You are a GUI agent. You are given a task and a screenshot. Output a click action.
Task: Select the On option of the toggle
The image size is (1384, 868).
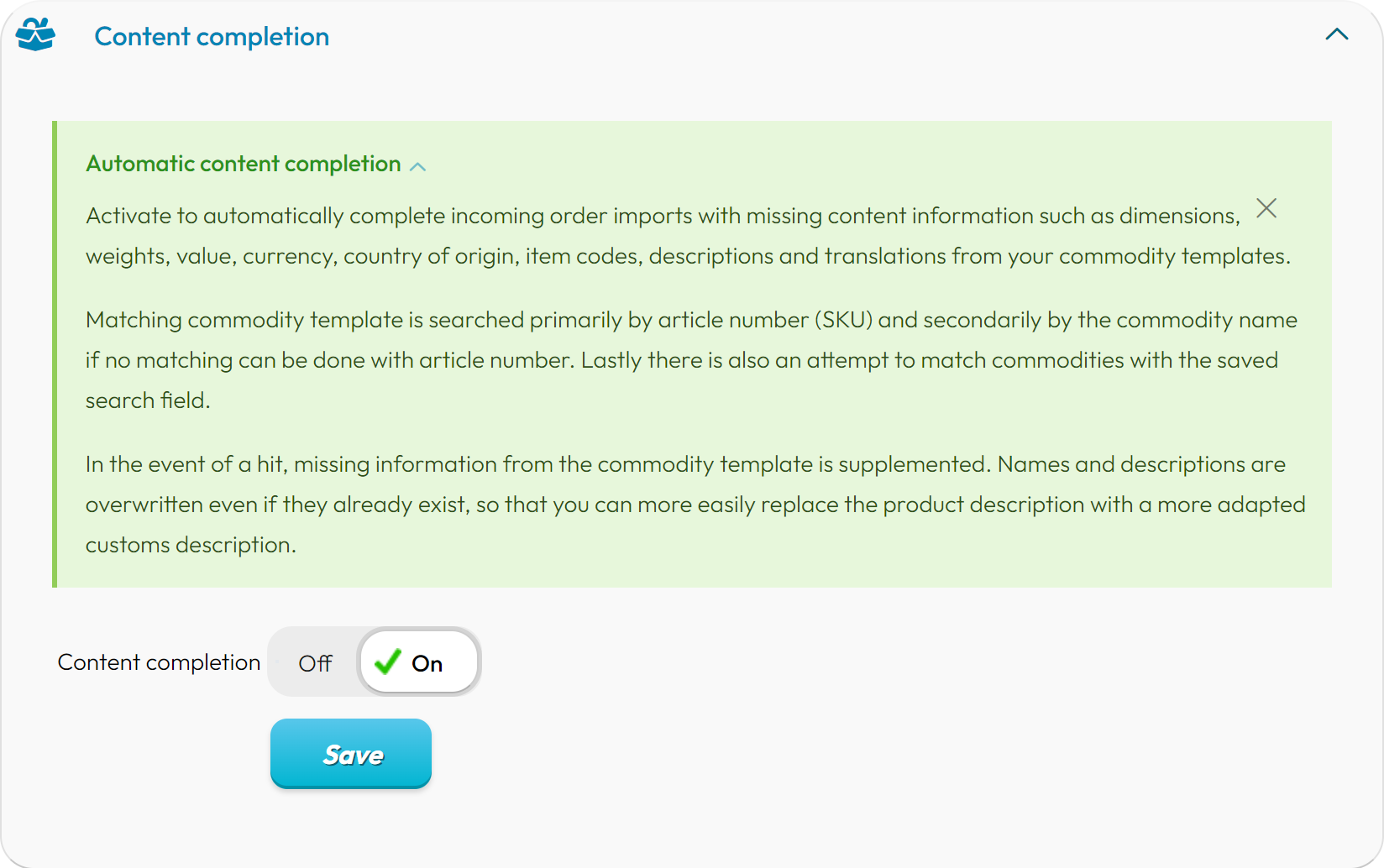click(x=419, y=662)
